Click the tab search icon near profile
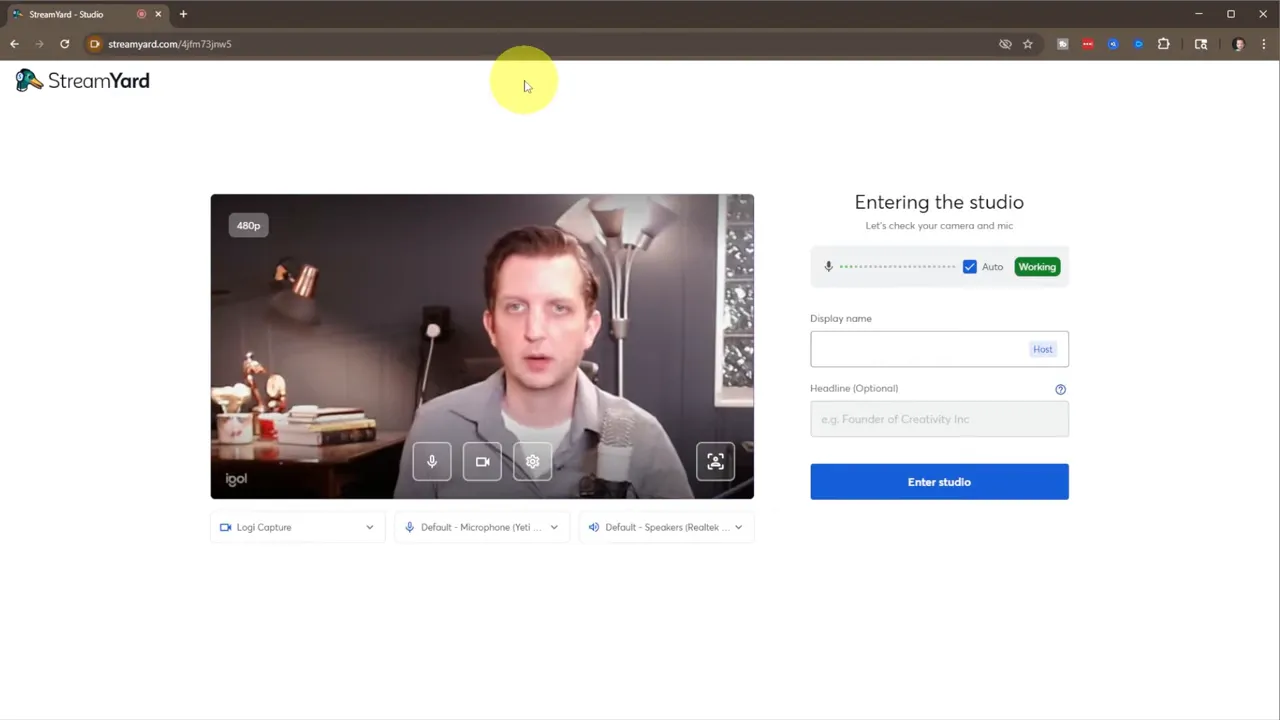Viewport: 1280px width, 720px height. [x=1201, y=44]
